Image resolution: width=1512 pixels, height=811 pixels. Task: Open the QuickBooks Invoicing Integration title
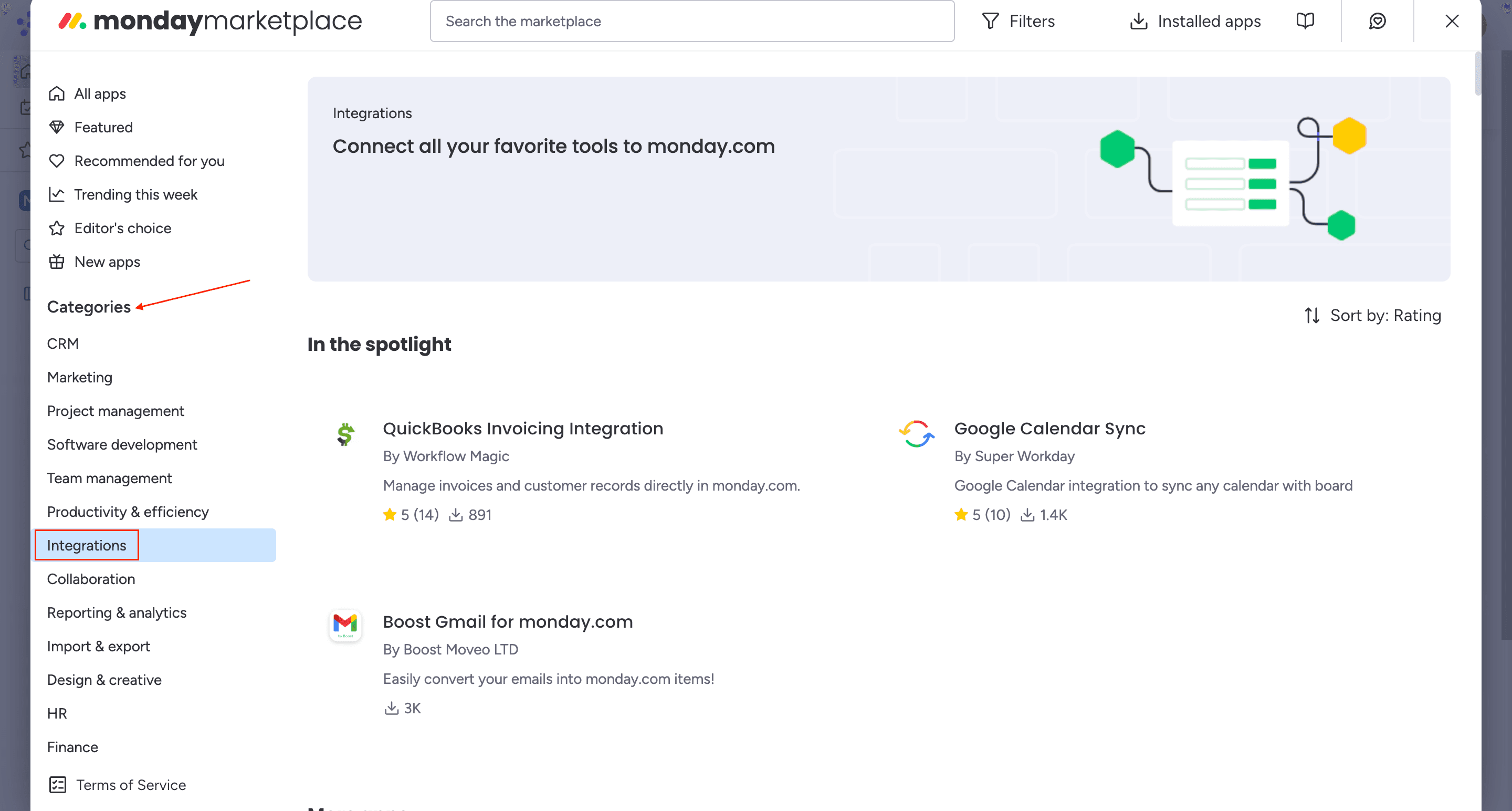522,429
